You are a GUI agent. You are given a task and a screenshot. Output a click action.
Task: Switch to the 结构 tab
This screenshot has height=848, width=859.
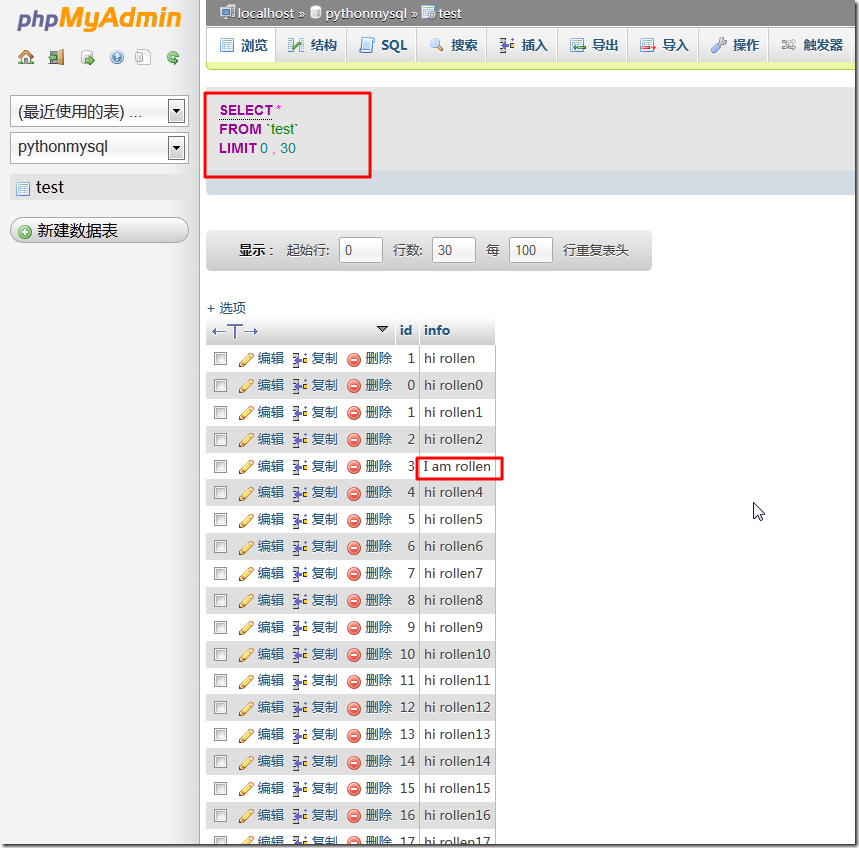312,45
